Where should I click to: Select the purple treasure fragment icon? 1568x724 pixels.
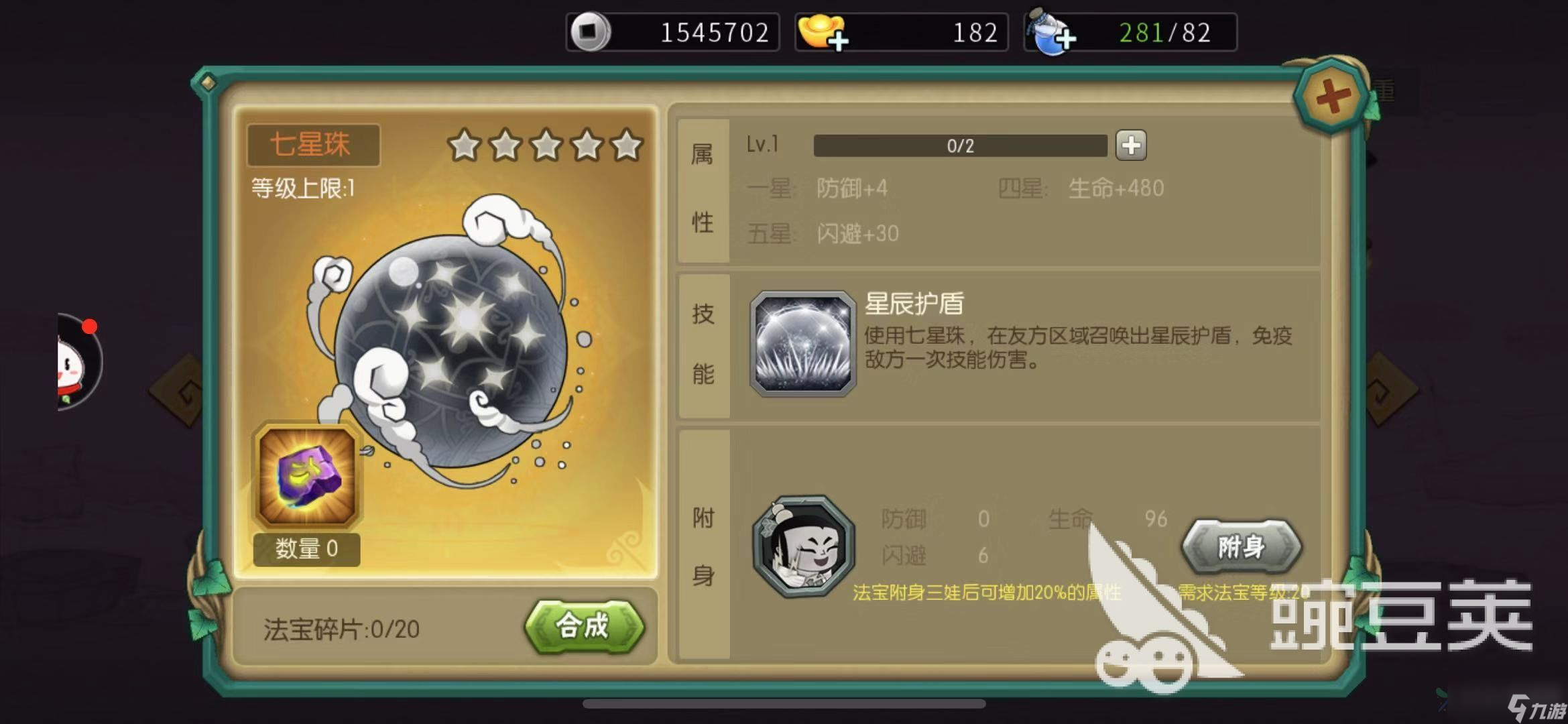(307, 476)
